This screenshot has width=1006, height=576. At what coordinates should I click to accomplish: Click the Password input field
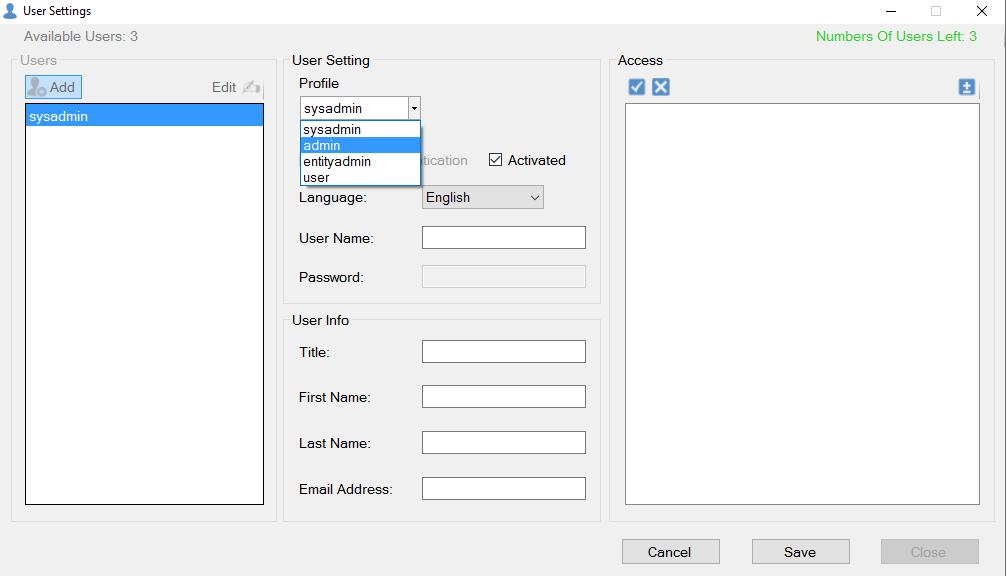coord(504,276)
